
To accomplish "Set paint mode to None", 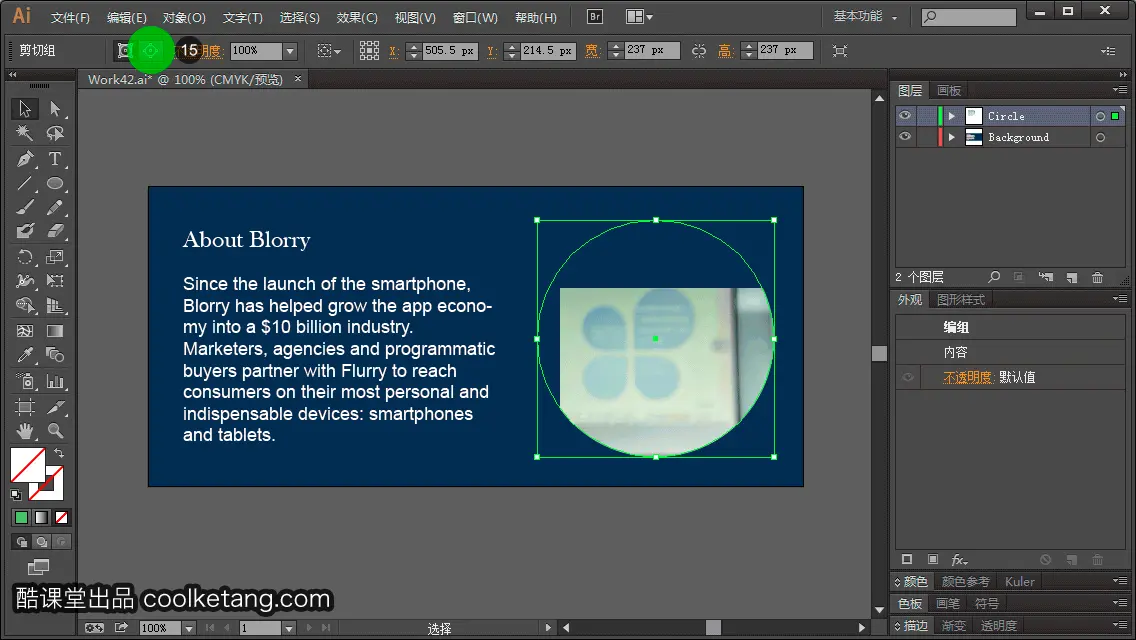I will 62,518.
